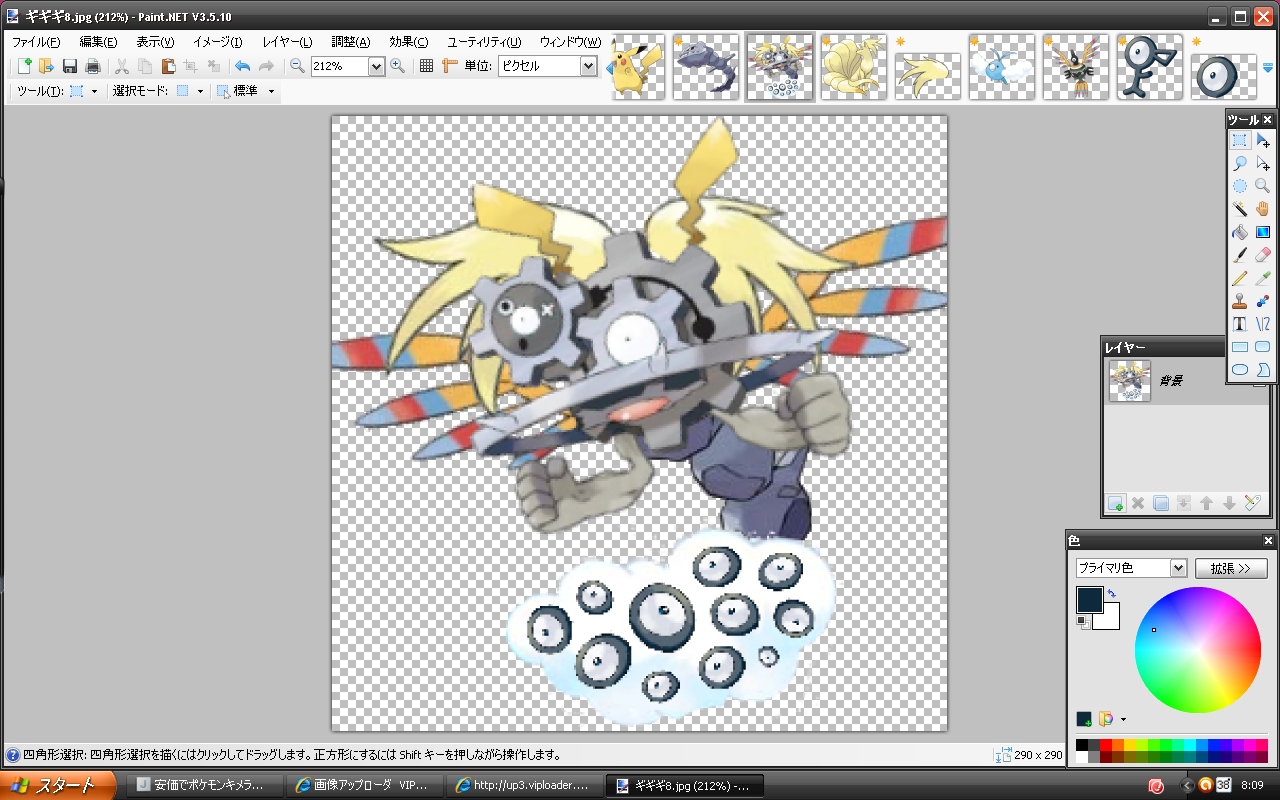Click the Windows スタート button
Image resolution: width=1280 pixels, height=800 pixels.
coord(57,785)
